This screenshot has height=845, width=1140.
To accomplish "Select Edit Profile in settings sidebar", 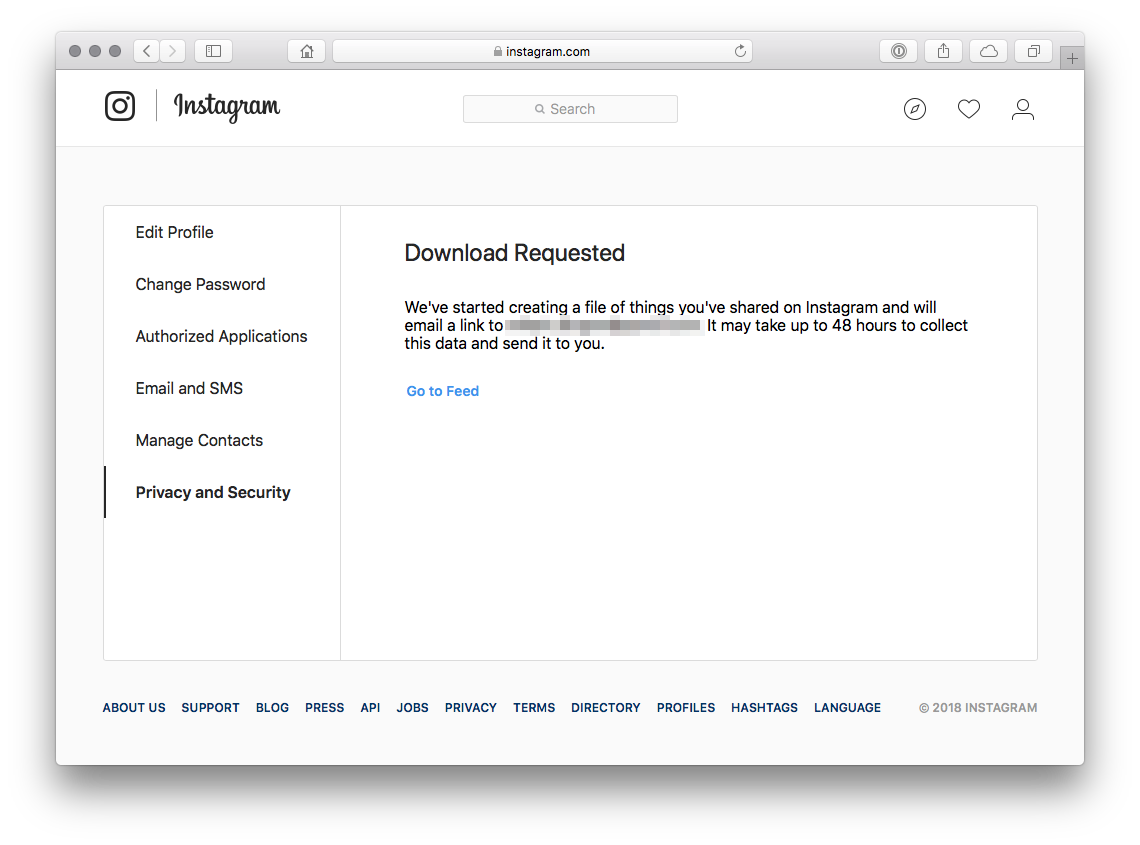I will 175,232.
